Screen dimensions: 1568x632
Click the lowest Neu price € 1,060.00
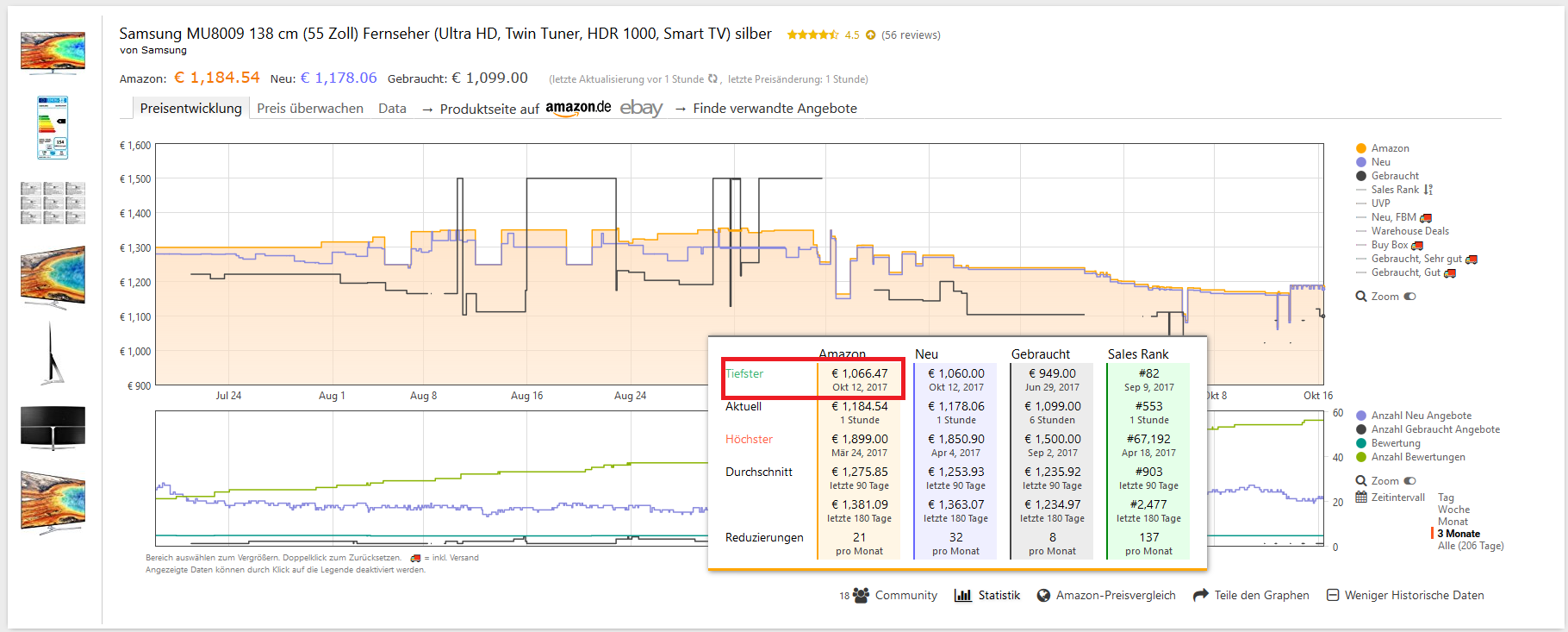pyautogui.click(x=955, y=373)
